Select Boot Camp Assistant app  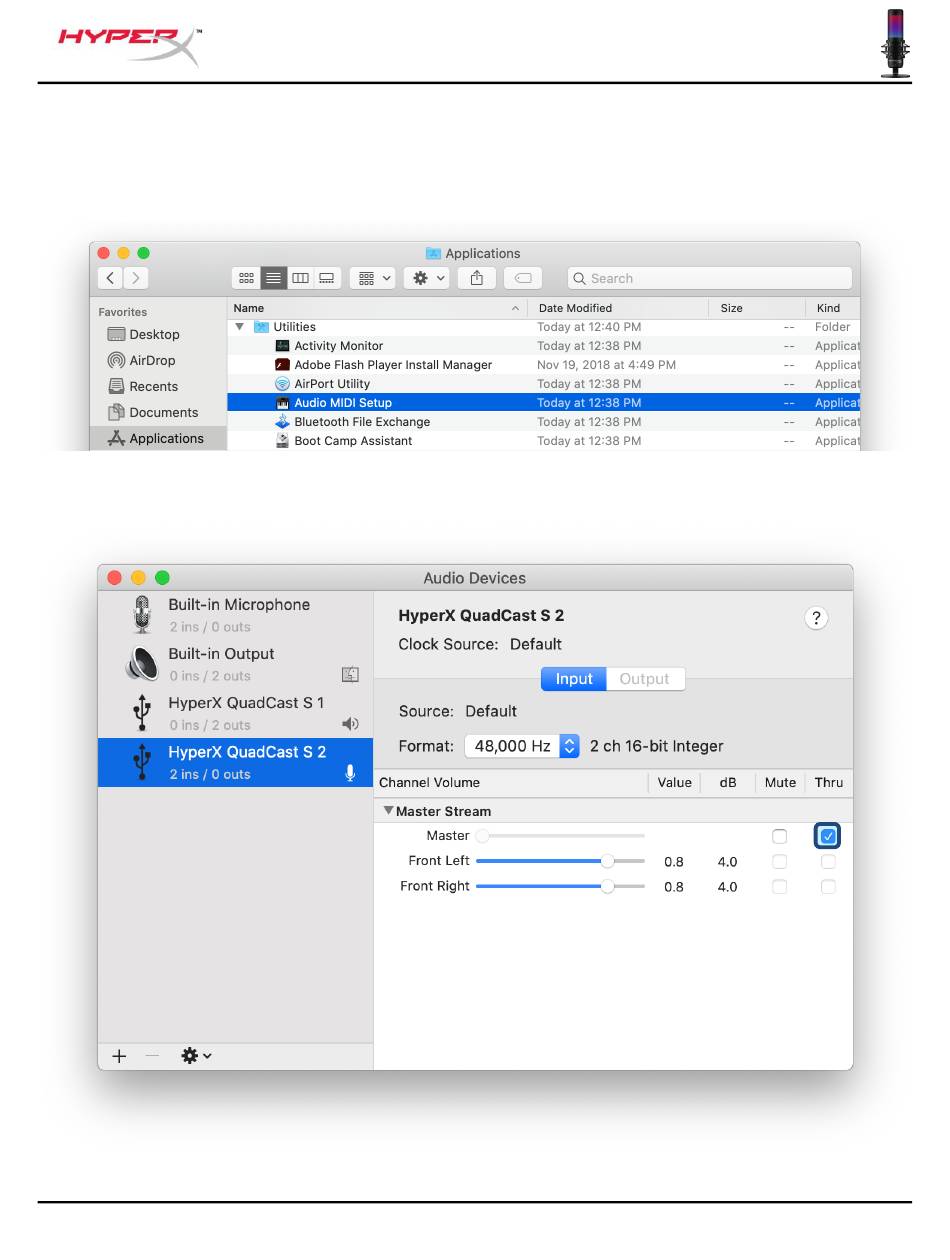click(x=343, y=441)
